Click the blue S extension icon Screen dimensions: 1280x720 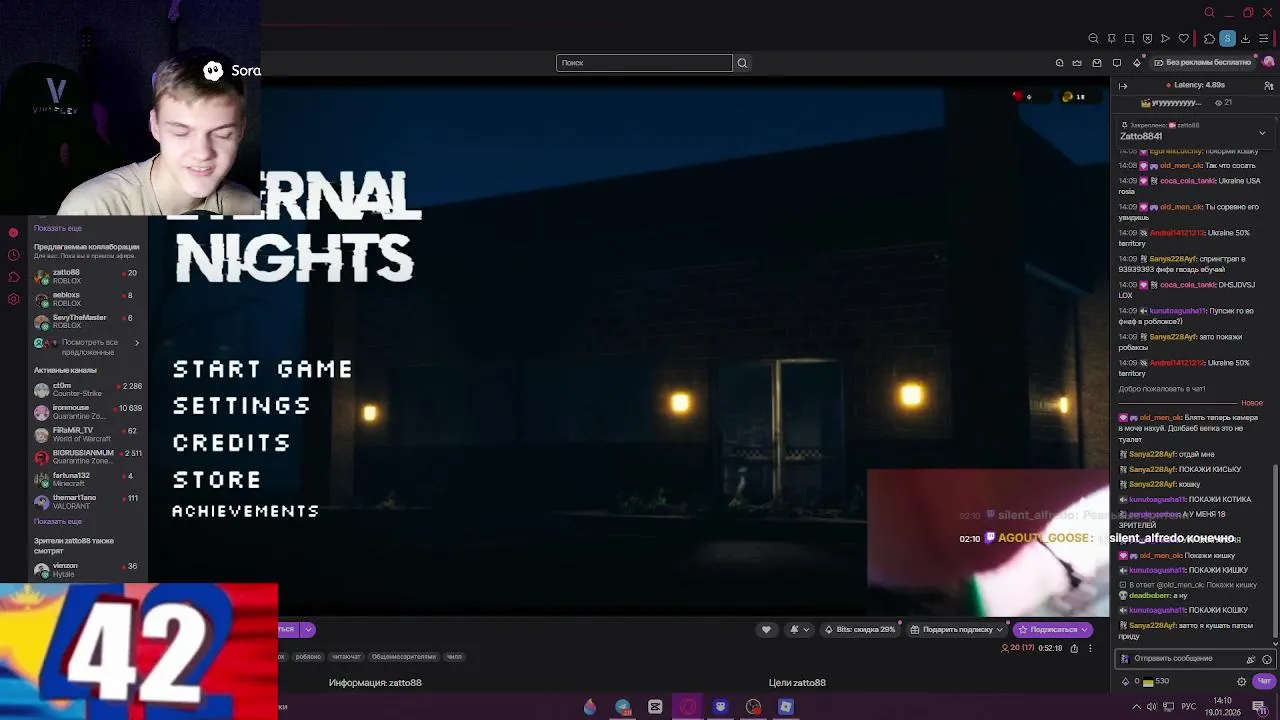[x=1227, y=39]
